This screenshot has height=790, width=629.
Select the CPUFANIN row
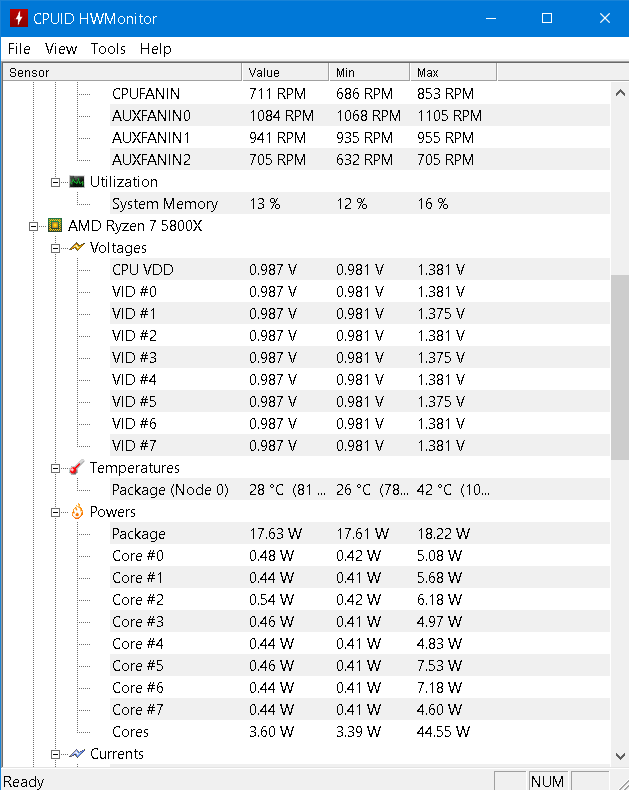coord(360,94)
